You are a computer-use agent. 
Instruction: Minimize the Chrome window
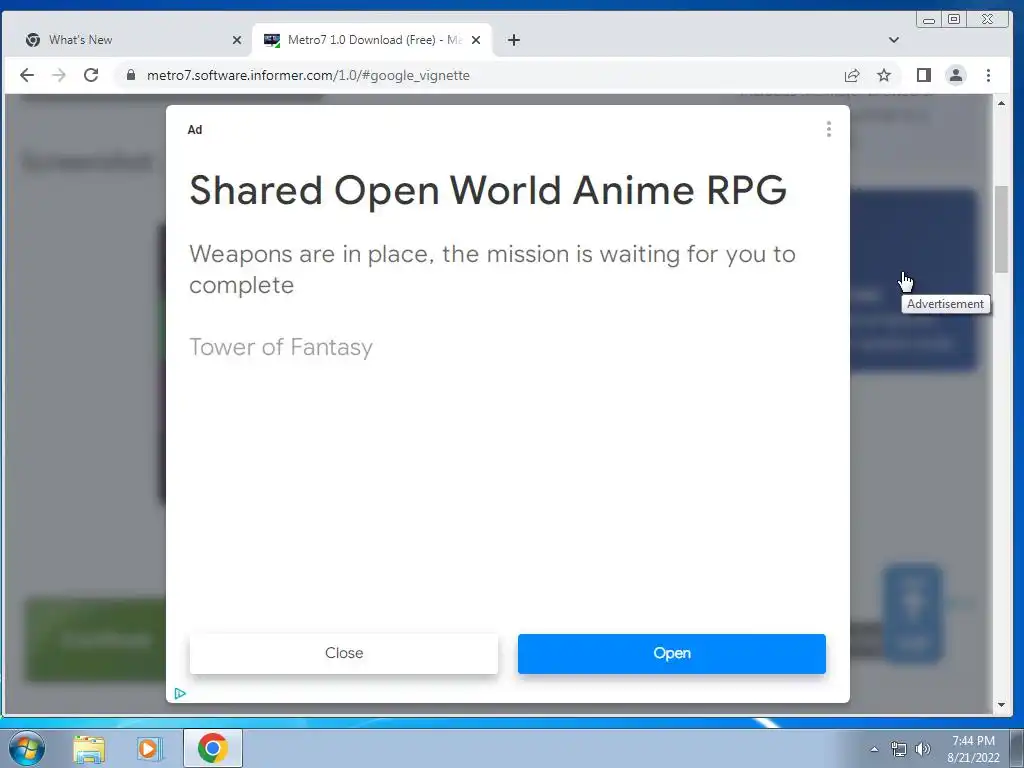click(929, 20)
